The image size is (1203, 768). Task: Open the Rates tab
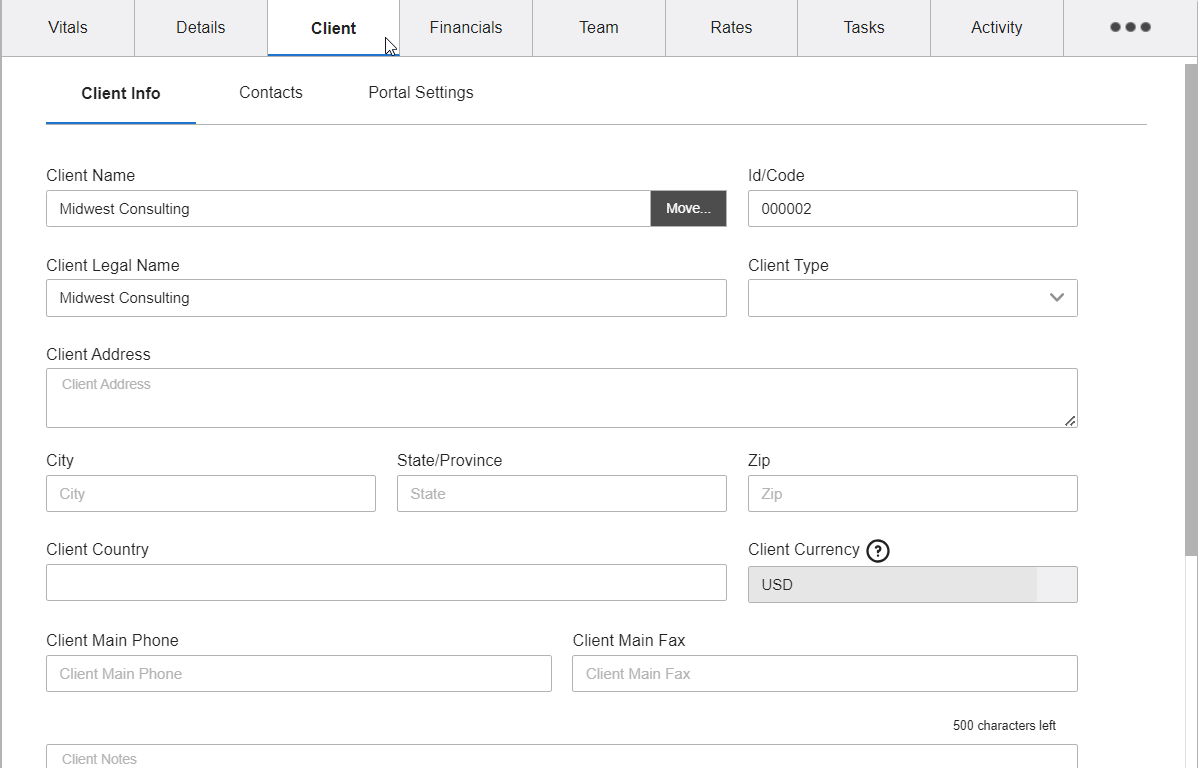(x=731, y=28)
